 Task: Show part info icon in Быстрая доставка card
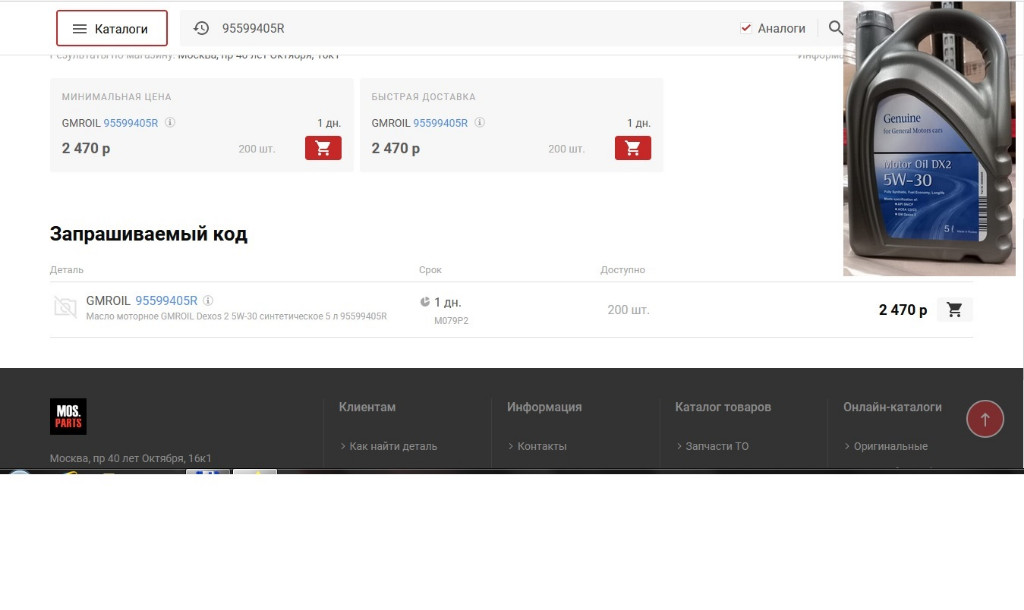tap(479, 122)
